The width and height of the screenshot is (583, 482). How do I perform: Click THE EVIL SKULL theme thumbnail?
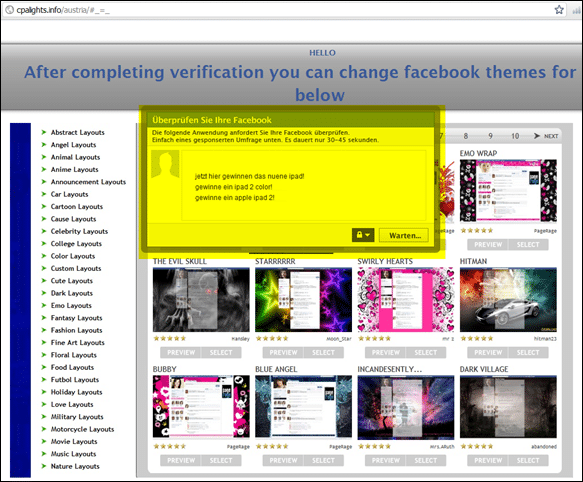point(201,300)
